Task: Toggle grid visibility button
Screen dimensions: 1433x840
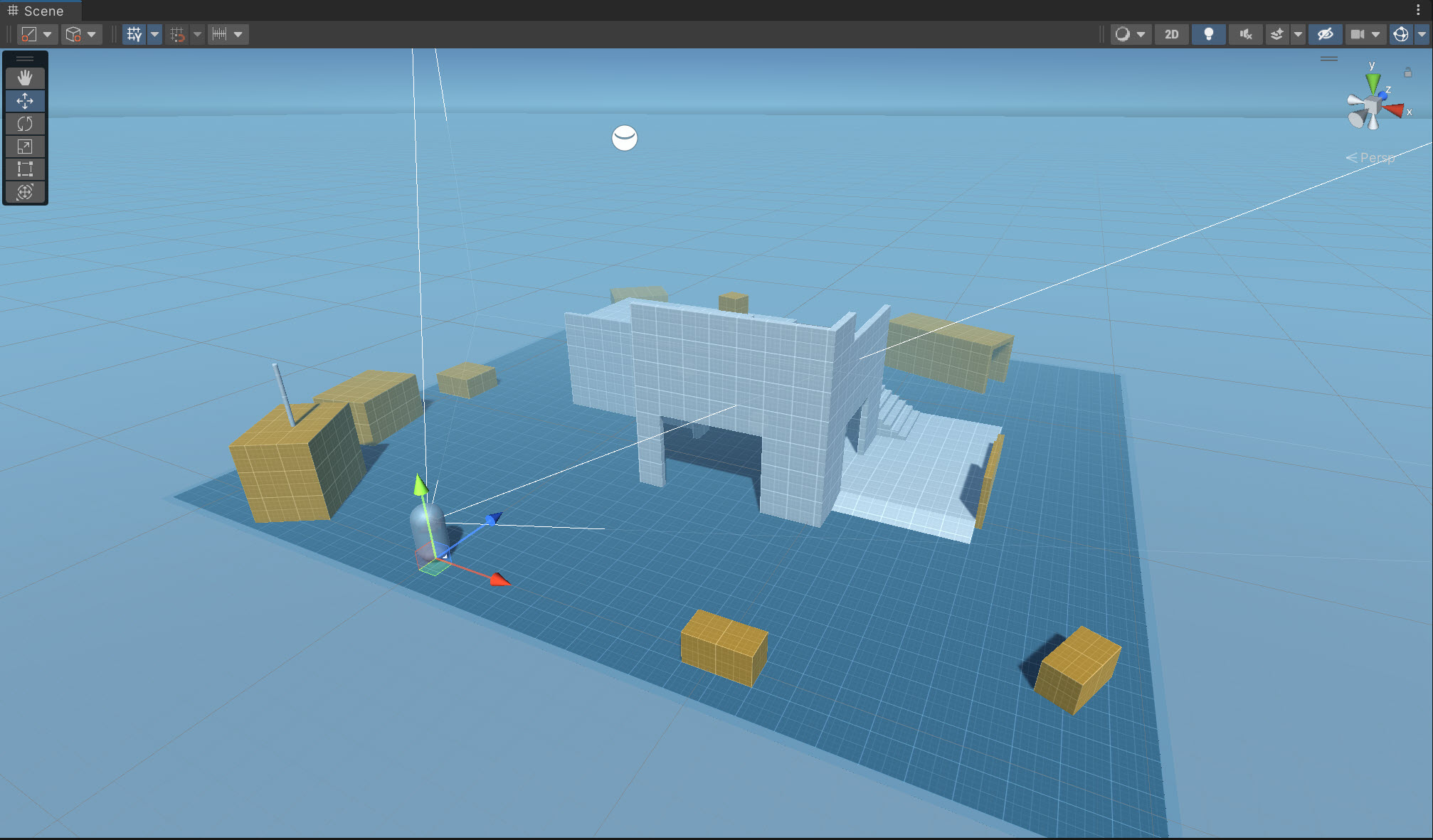Action: [x=134, y=34]
